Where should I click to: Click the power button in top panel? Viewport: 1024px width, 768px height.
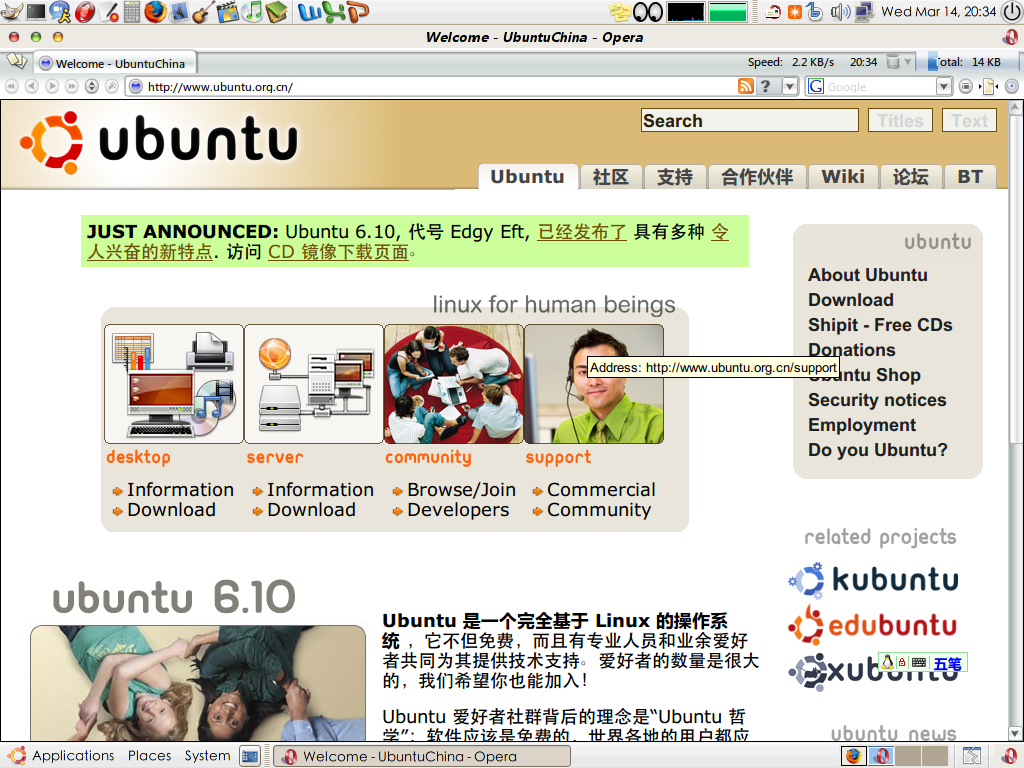click(1012, 11)
